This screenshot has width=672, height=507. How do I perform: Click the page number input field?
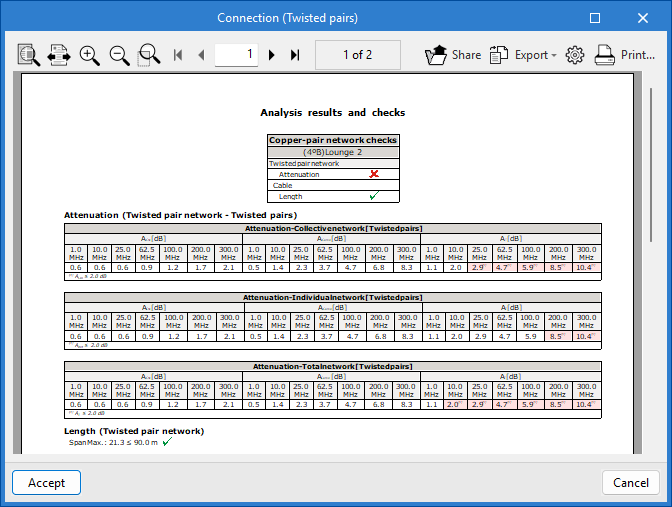[237, 55]
